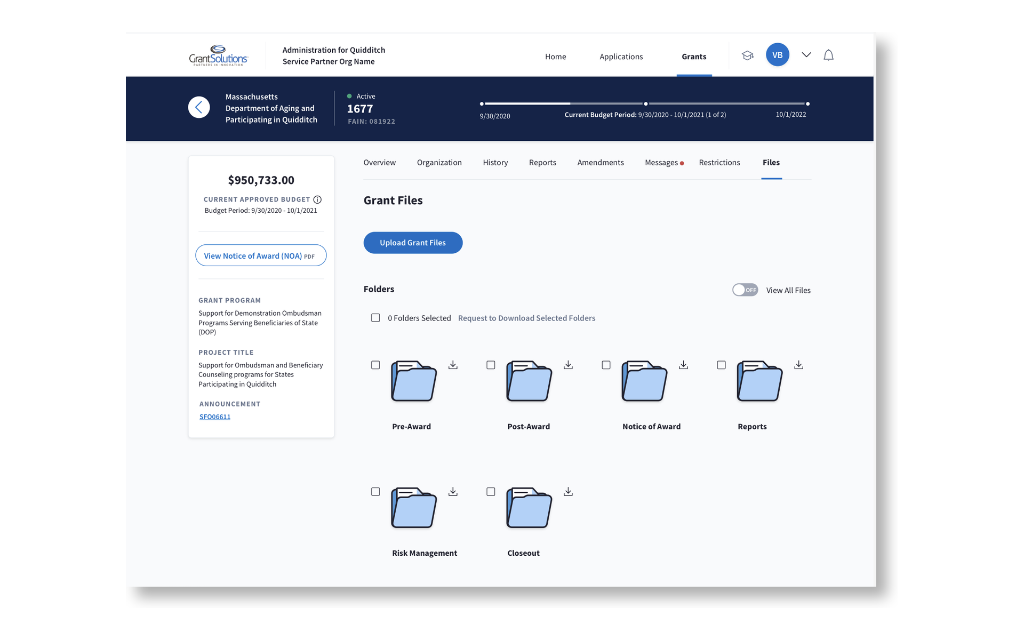
Task: Open the Pre-Award folder icon
Action: (414, 381)
